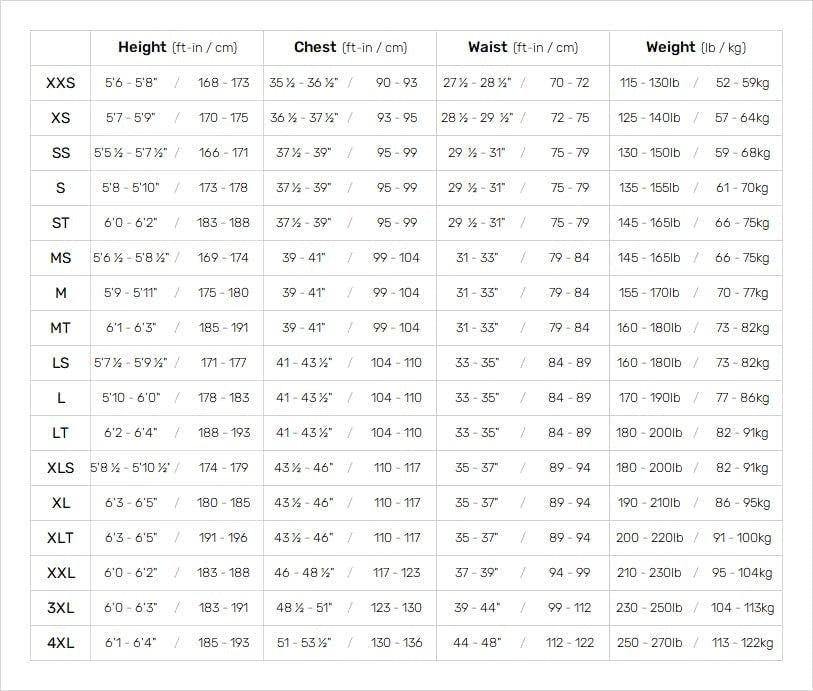
Task: Select the XLS size row label
Action: point(61,468)
